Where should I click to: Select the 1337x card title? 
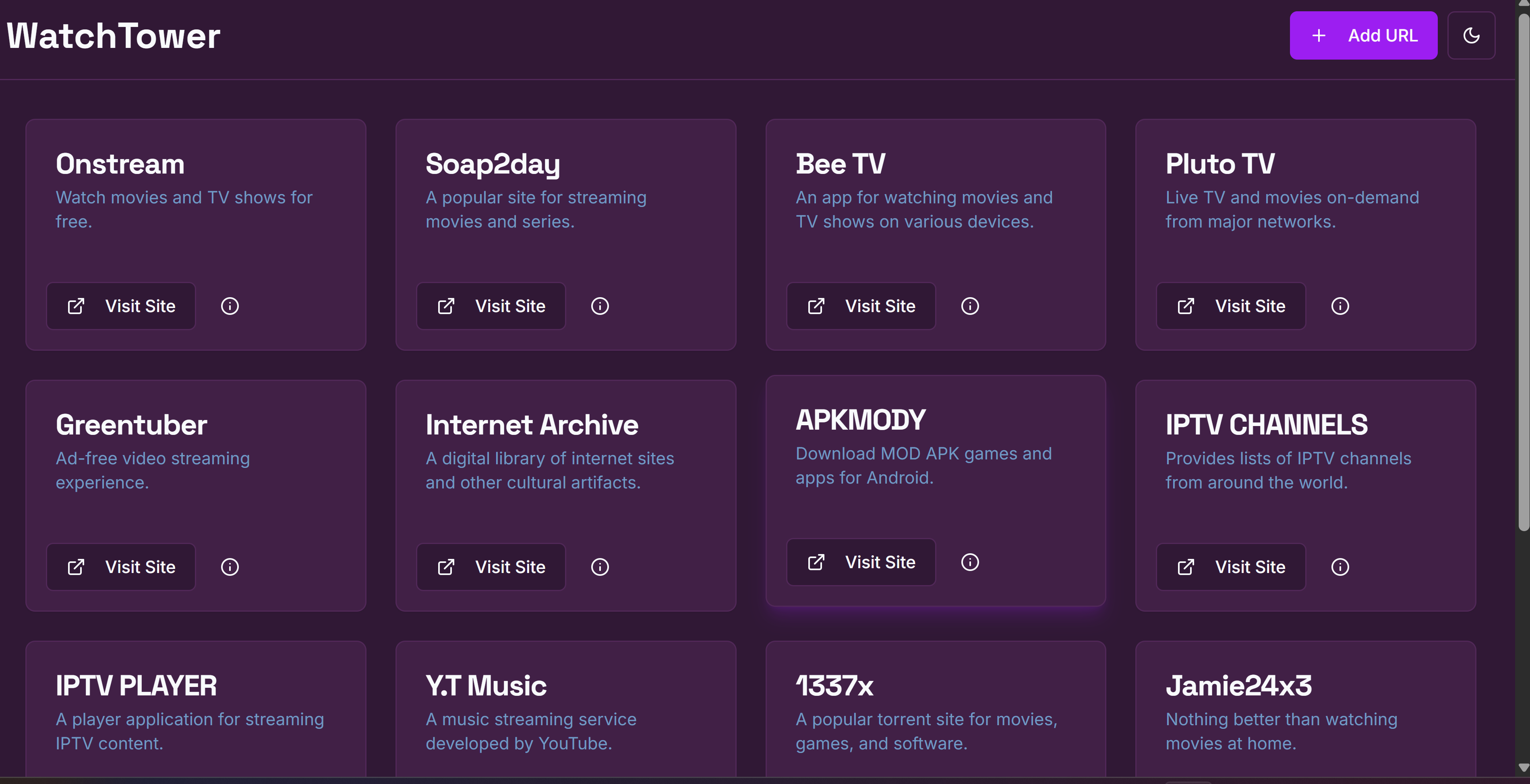pos(834,686)
